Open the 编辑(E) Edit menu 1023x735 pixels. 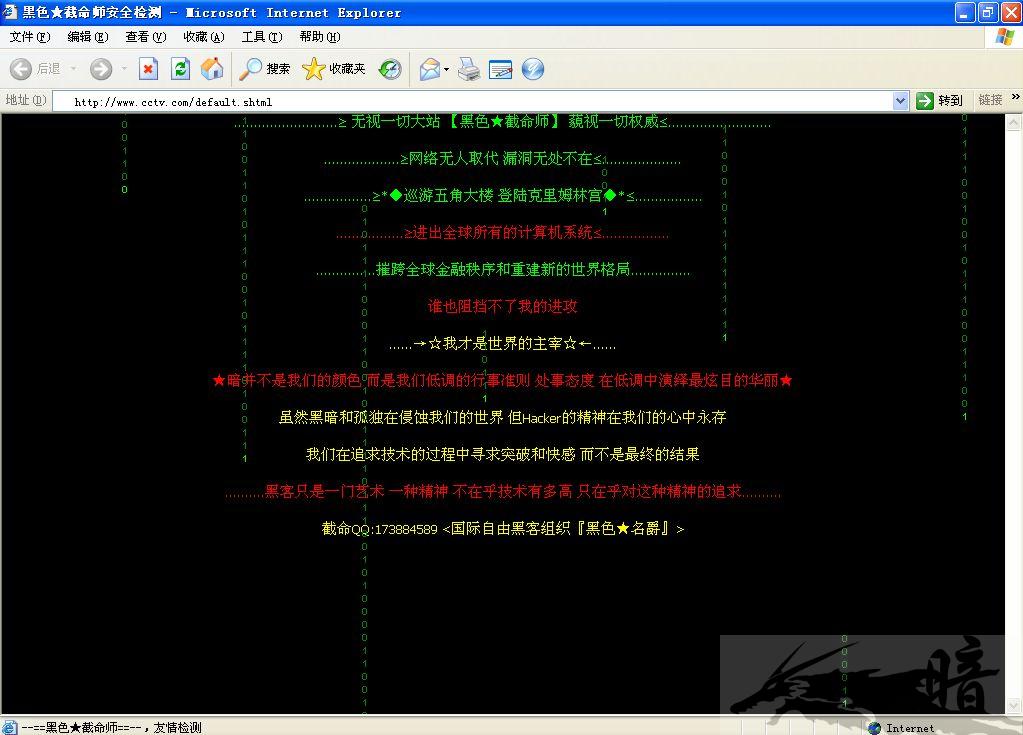tap(87, 37)
